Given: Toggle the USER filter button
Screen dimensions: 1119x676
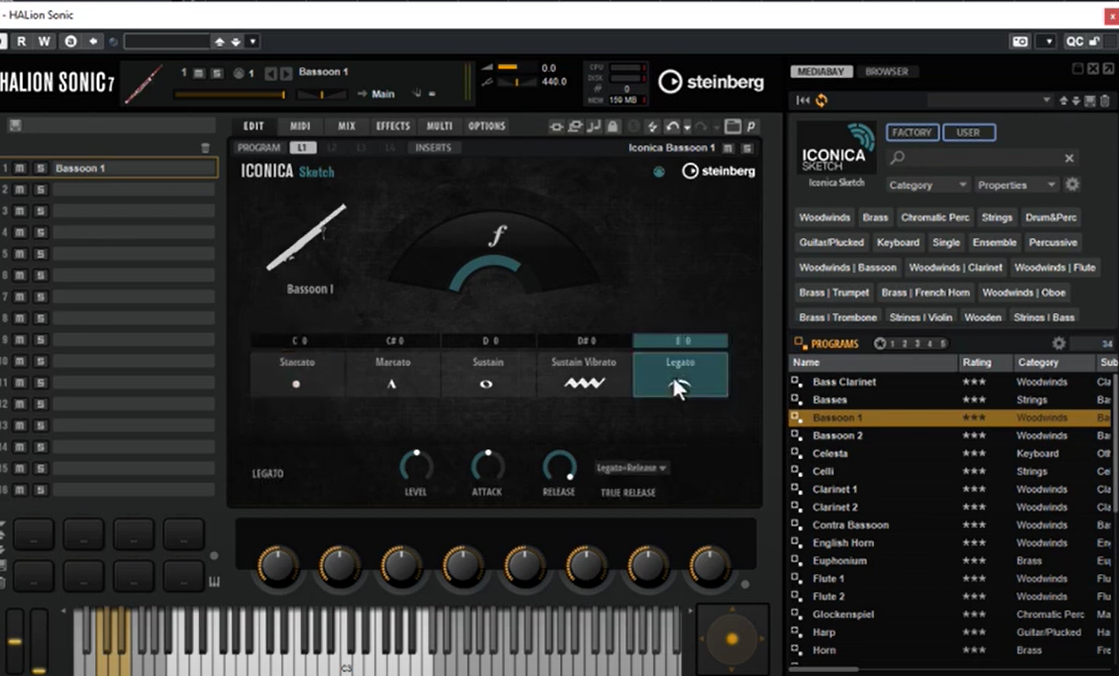Looking at the screenshot, I should coord(968,133).
